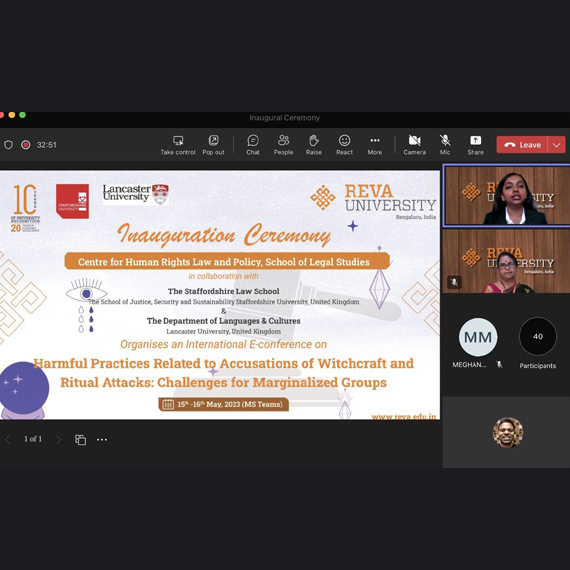Image resolution: width=570 pixels, height=570 pixels.
Task: Raise your hand in meeting
Action: click(314, 145)
